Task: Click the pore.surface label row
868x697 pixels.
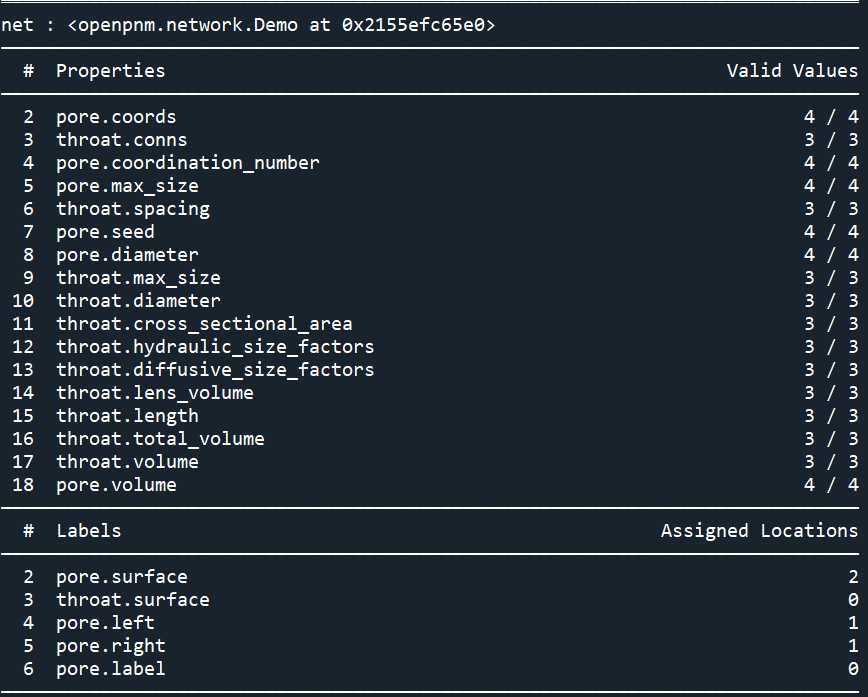Action: tap(434, 577)
